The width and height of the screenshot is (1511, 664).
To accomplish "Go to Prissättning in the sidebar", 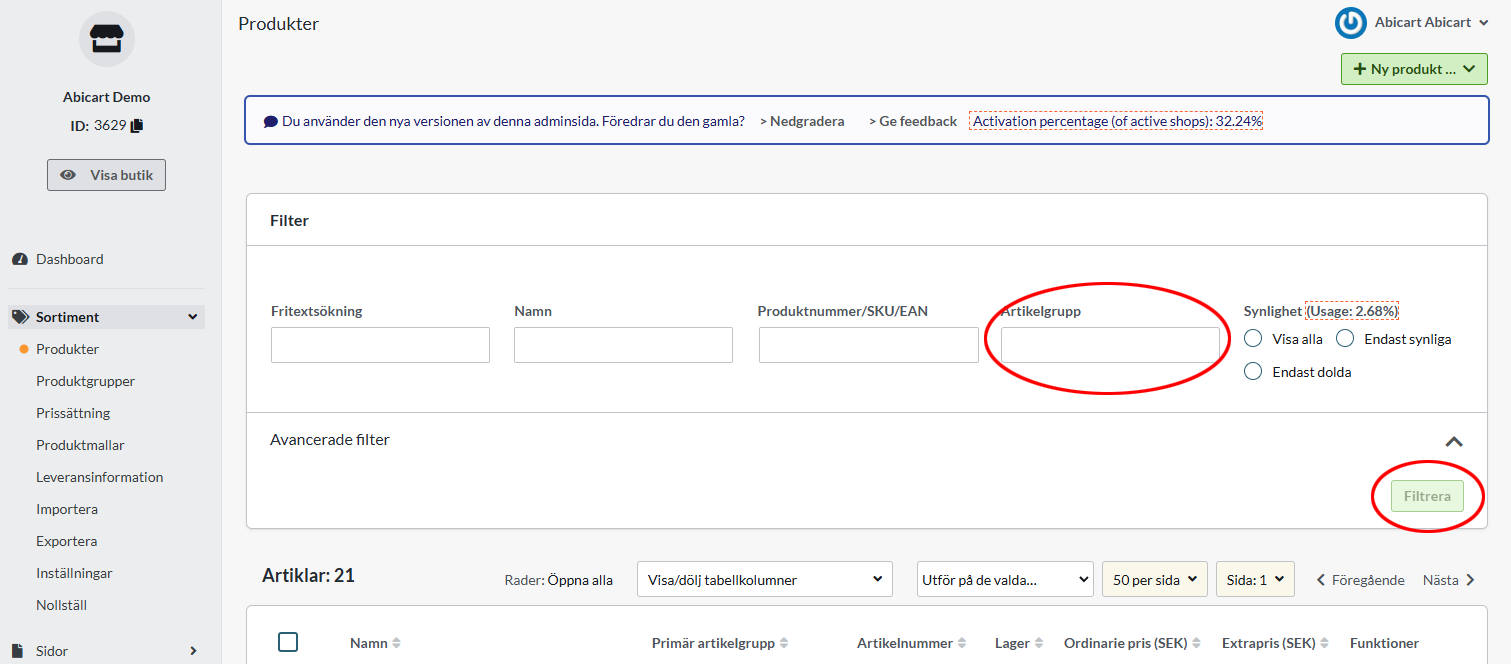I will coord(73,413).
